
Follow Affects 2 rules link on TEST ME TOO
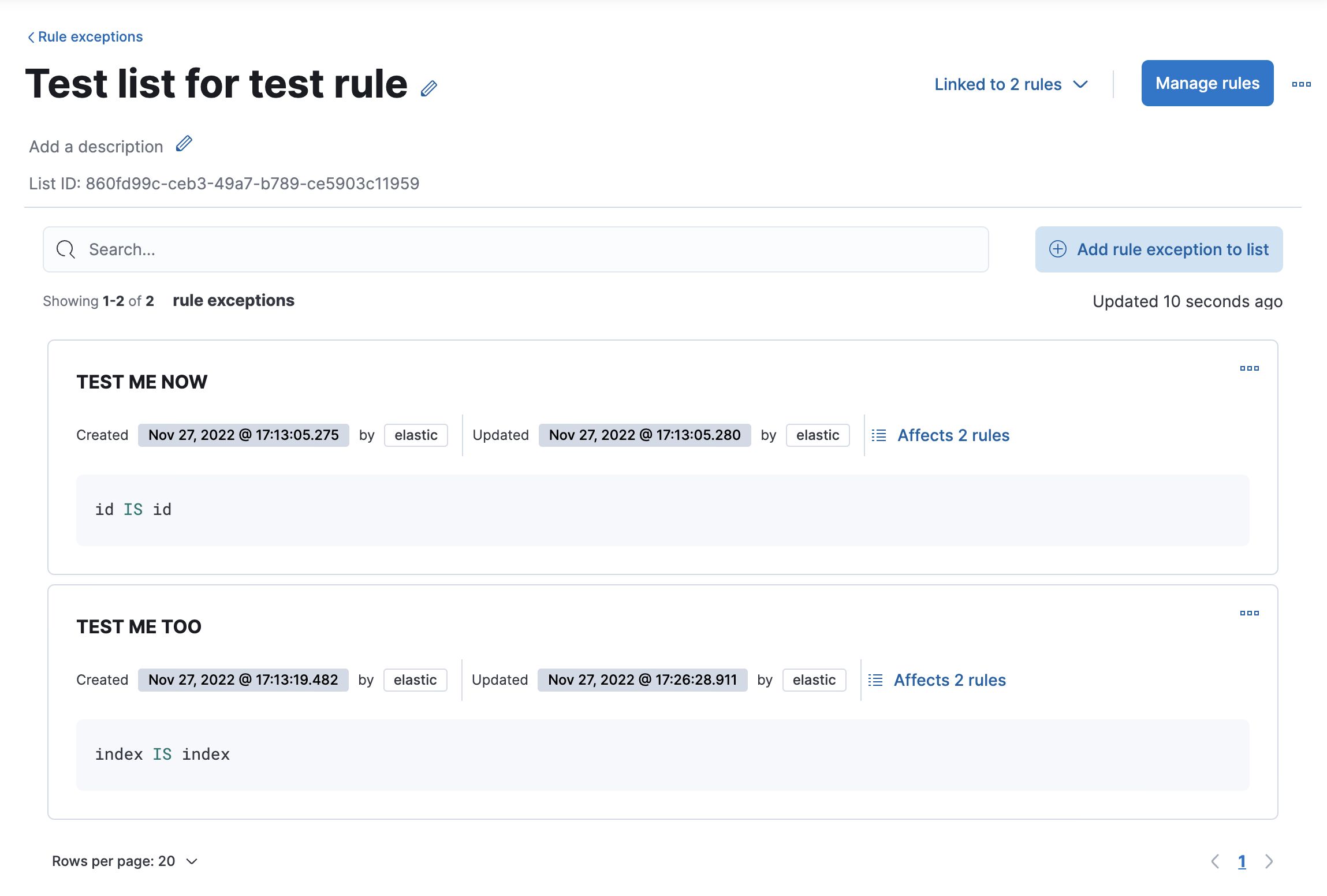[x=950, y=680]
